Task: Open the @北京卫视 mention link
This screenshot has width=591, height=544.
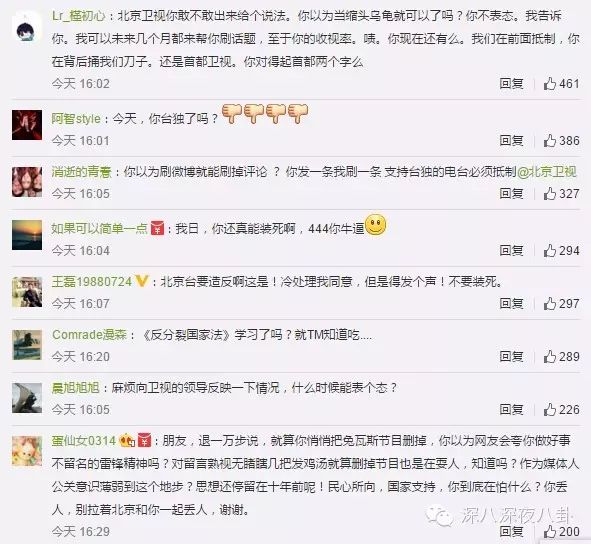Action: (547, 172)
